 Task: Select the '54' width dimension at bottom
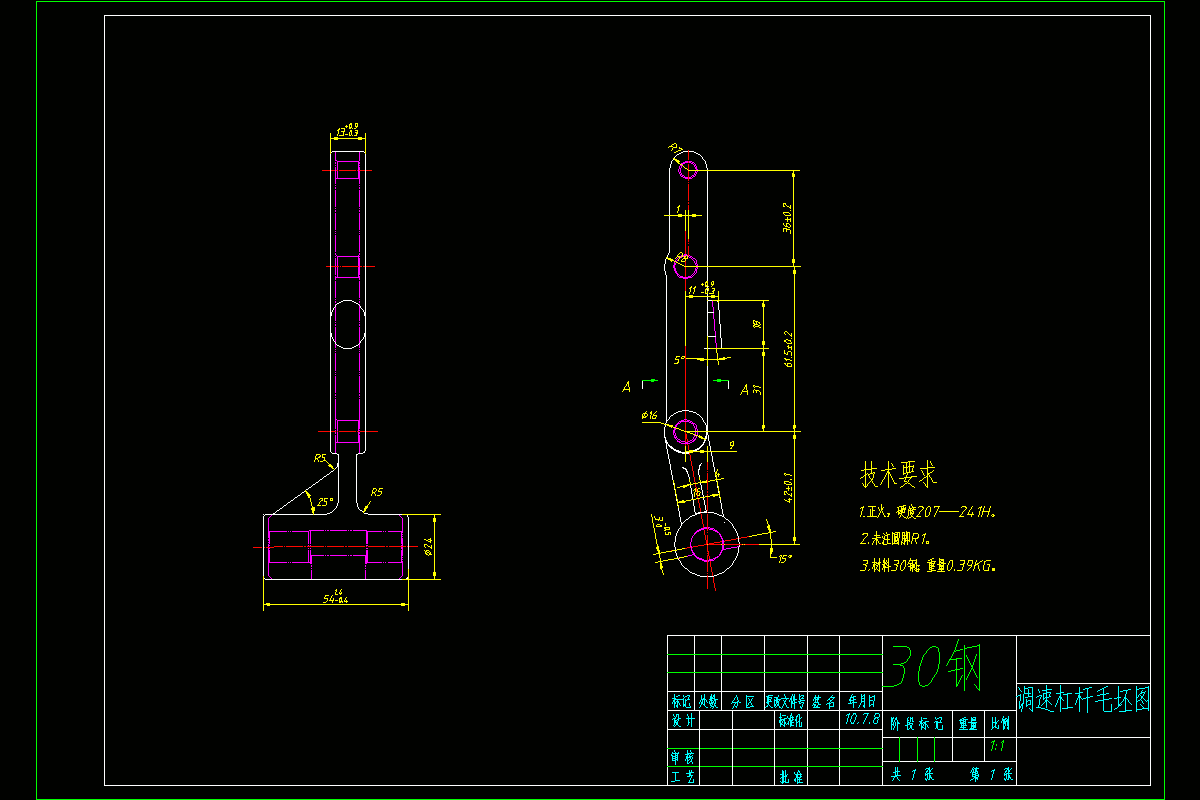[x=335, y=598]
